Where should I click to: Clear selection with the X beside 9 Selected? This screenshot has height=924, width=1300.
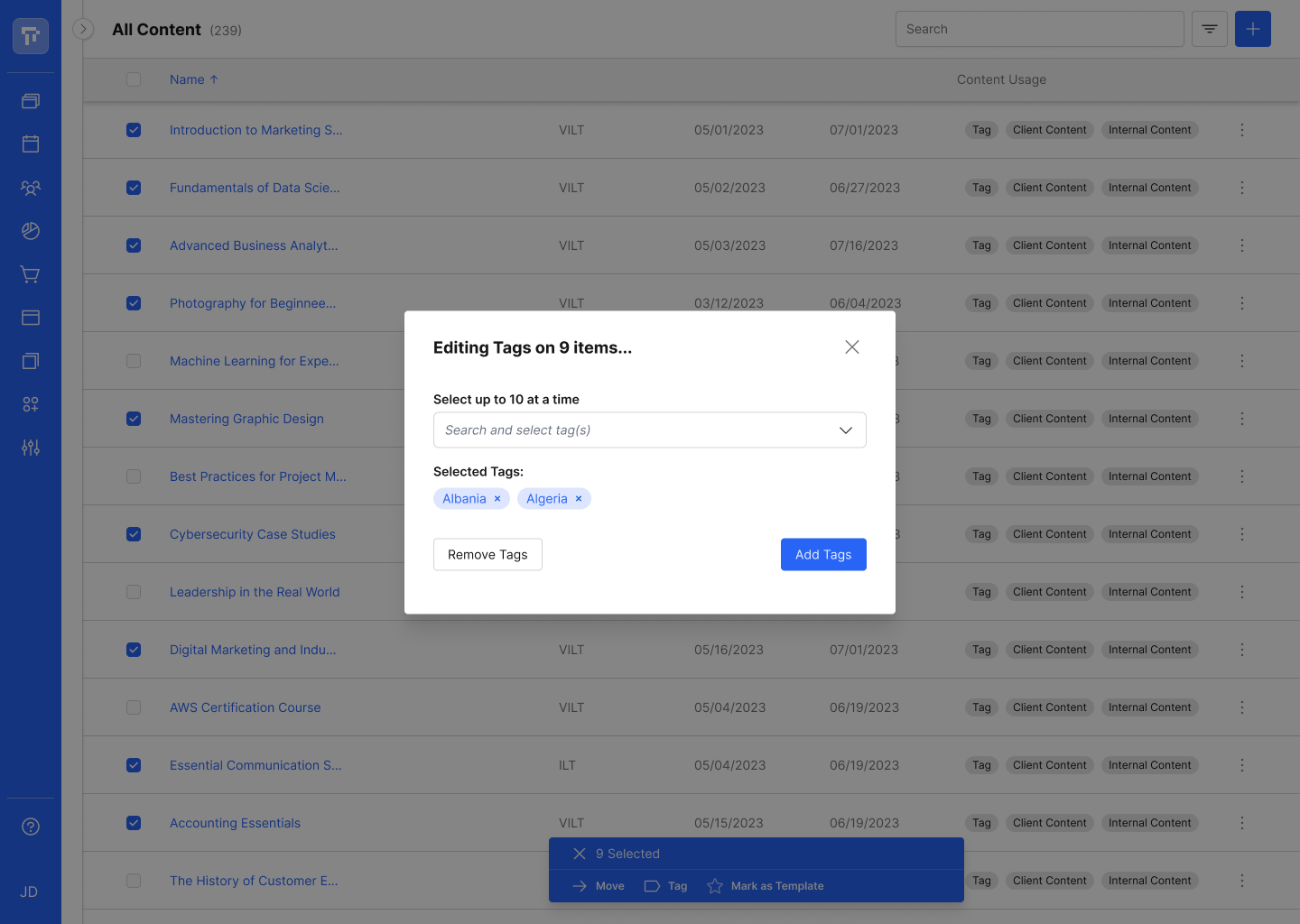point(580,854)
